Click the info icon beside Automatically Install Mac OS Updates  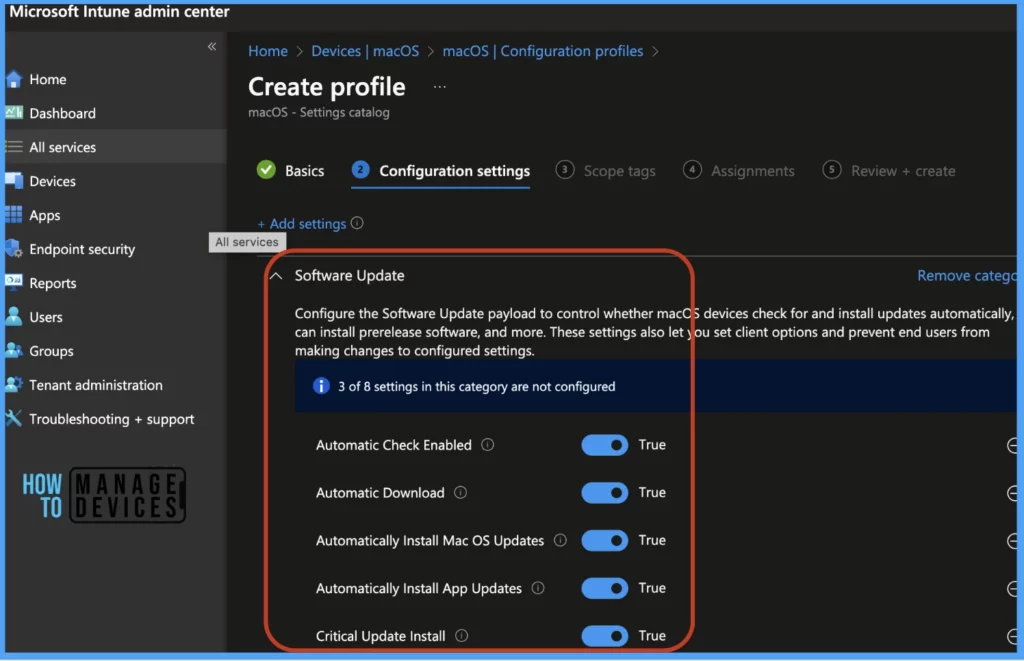[560, 540]
